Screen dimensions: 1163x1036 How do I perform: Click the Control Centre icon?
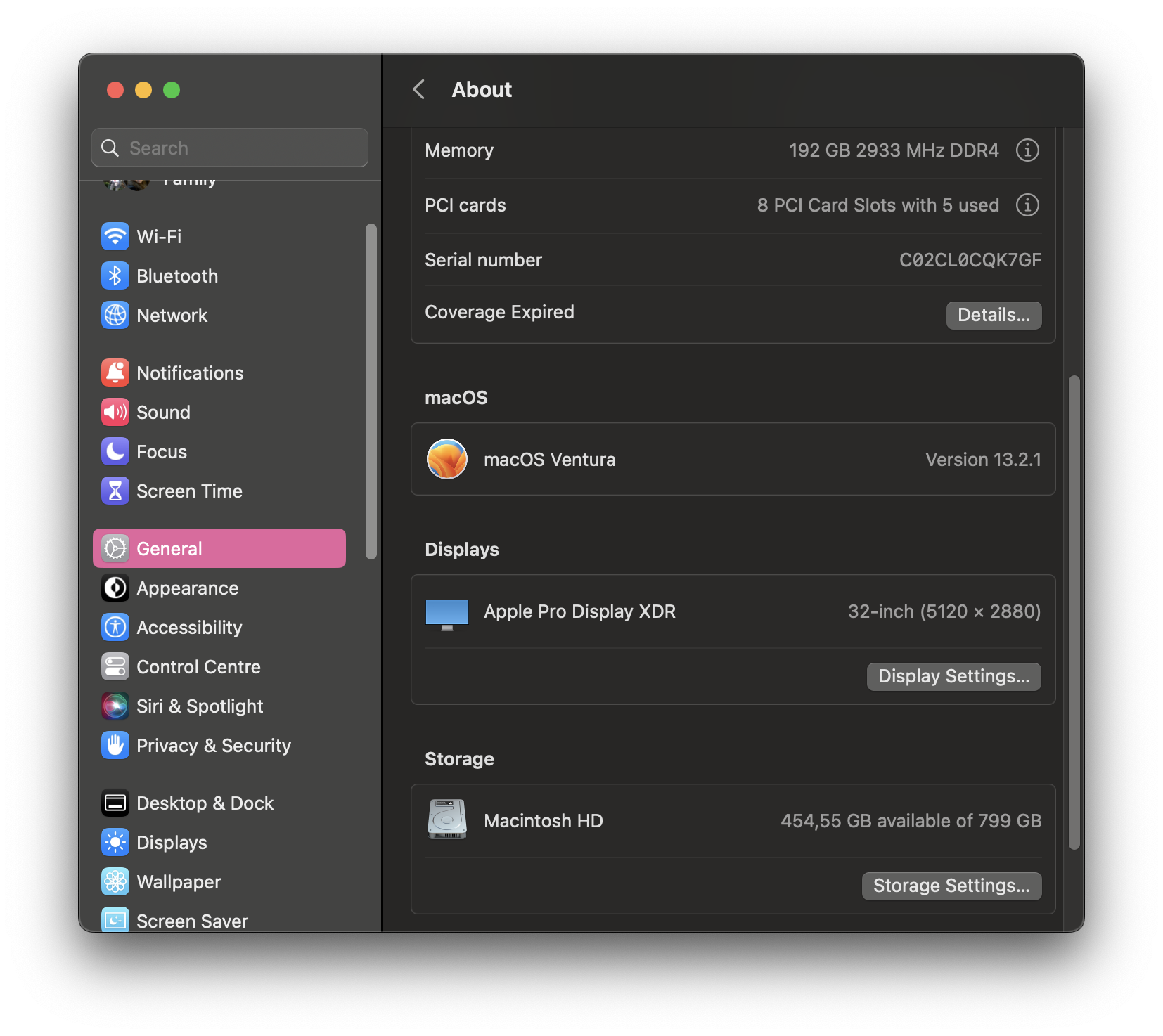(x=115, y=666)
